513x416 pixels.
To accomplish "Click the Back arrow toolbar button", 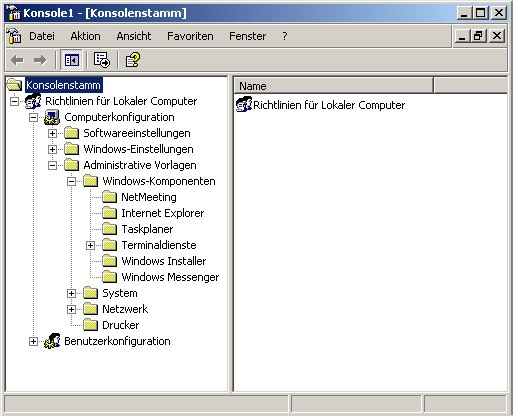I will tap(17, 60).
